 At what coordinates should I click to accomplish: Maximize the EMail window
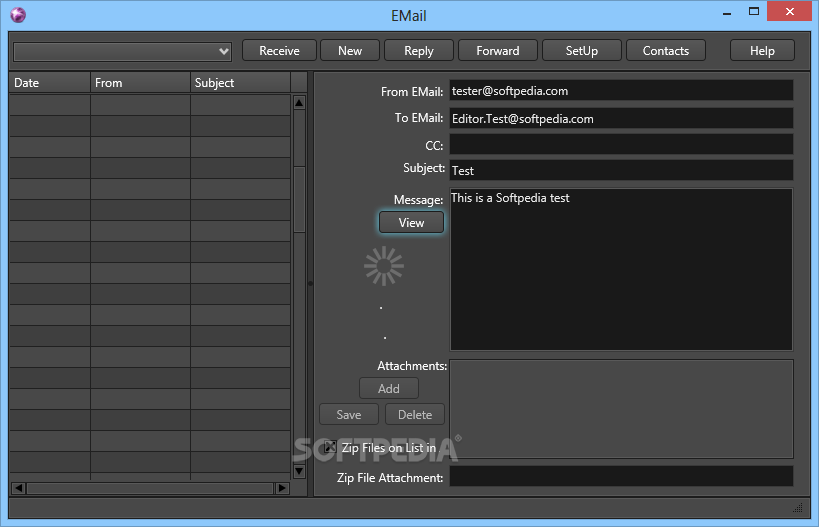coord(754,11)
